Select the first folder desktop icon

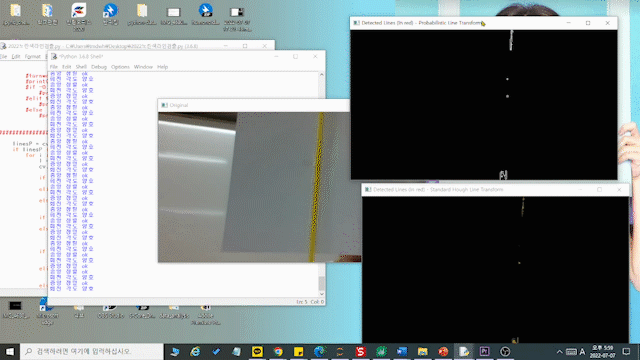coord(16,14)
